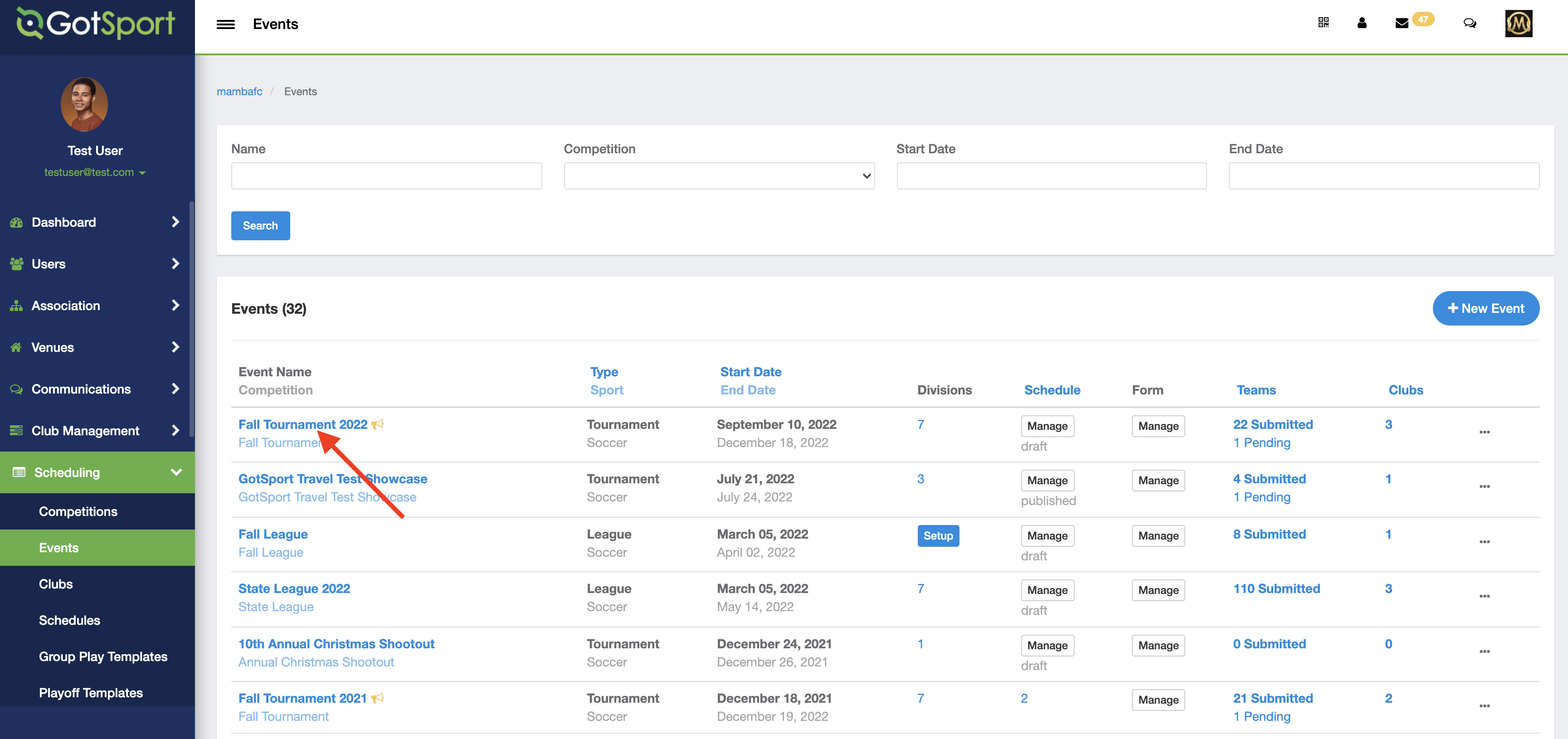Click megaphone icon beside Fall Tournament 2022
Screen dimensions: 1568x739
377,425
